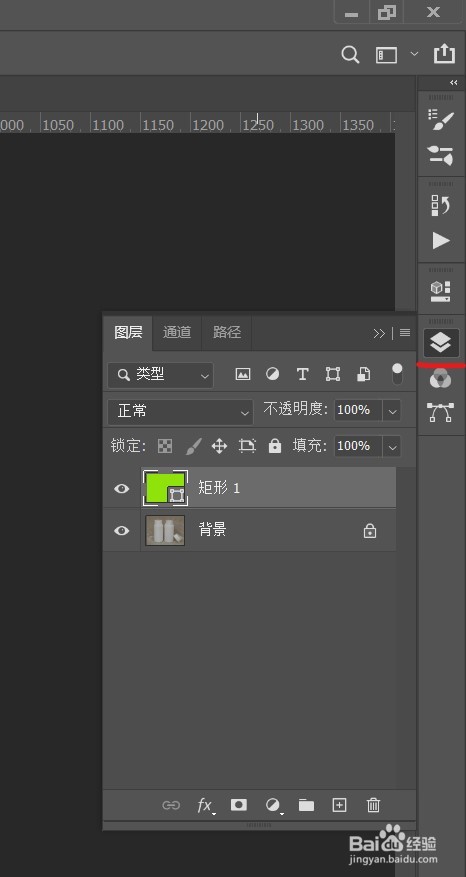This screenshot has height=877, width=466.
Task: Filter layers by smart objects icon
Action: click(x=364, y=375)
